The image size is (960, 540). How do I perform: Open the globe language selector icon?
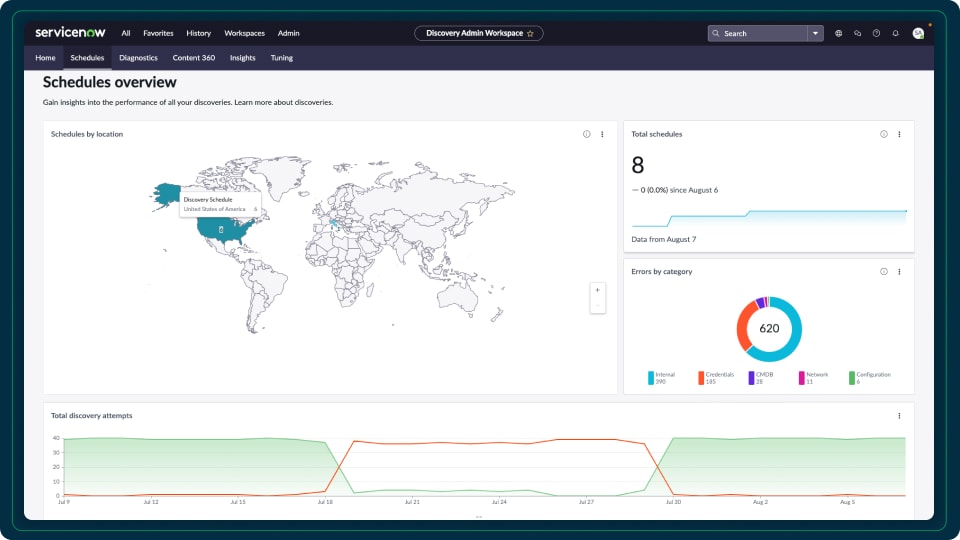[x=838, y=33]
